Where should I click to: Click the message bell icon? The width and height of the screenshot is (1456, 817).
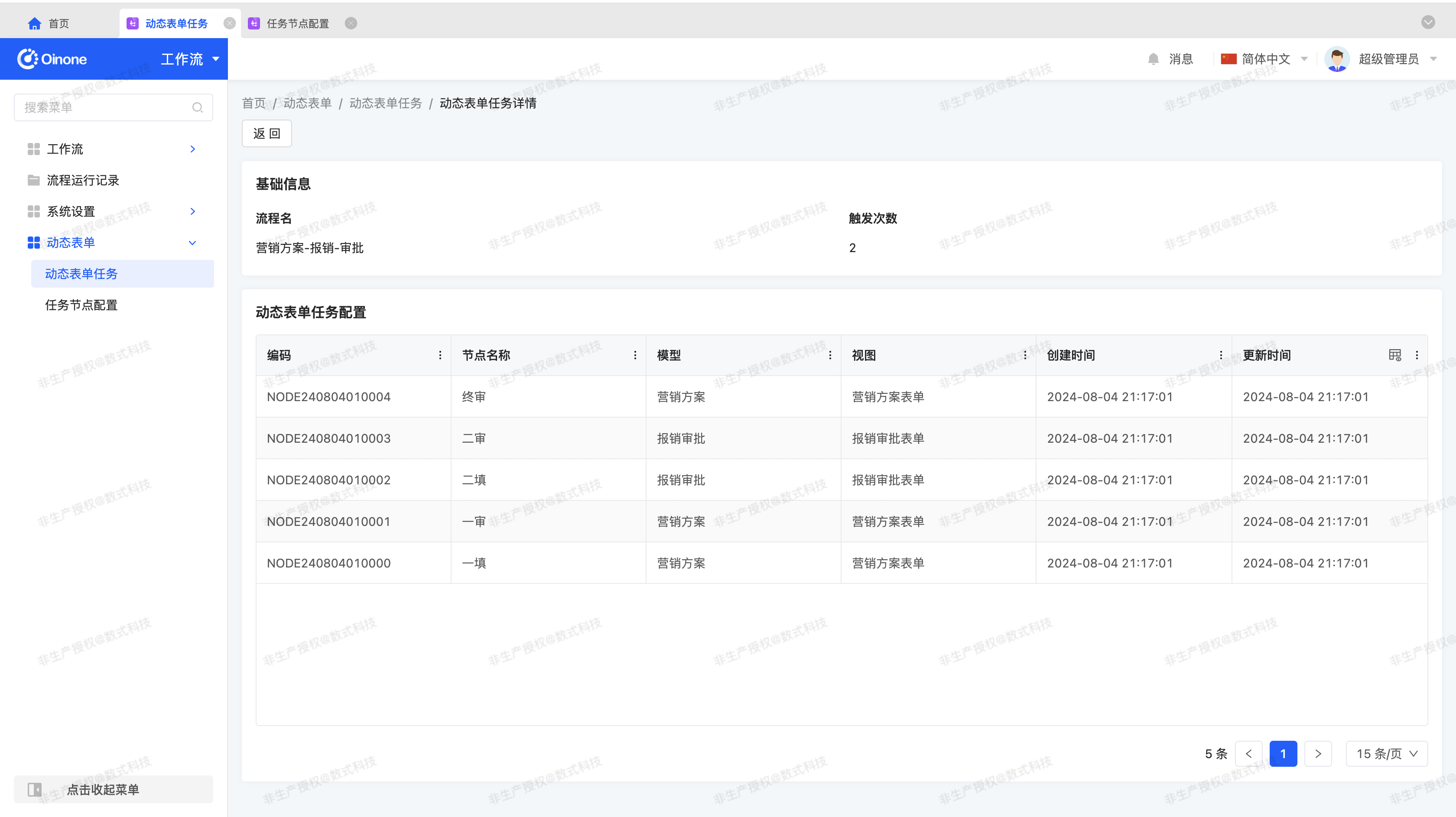(1154, 59)
